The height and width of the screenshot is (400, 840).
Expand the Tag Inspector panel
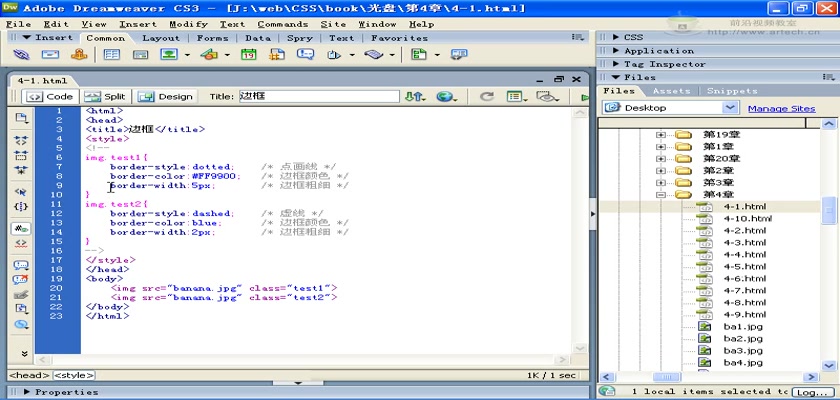coord(615,64)
